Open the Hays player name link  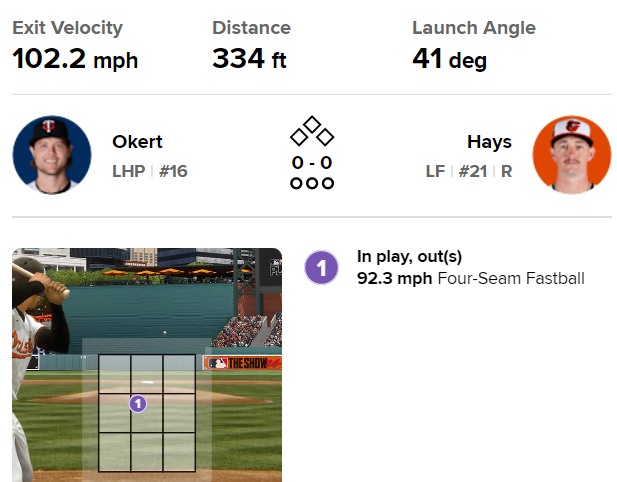(x=489, y=142)
